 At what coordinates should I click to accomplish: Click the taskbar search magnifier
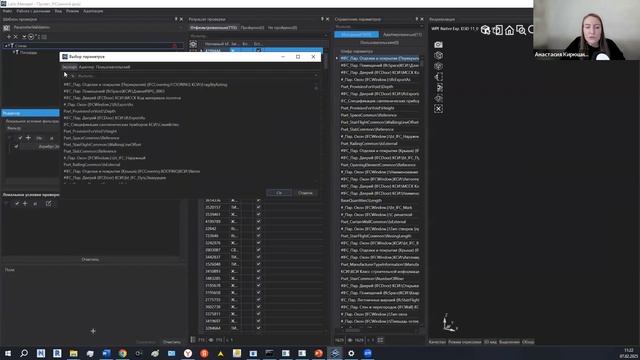point(24,353)
